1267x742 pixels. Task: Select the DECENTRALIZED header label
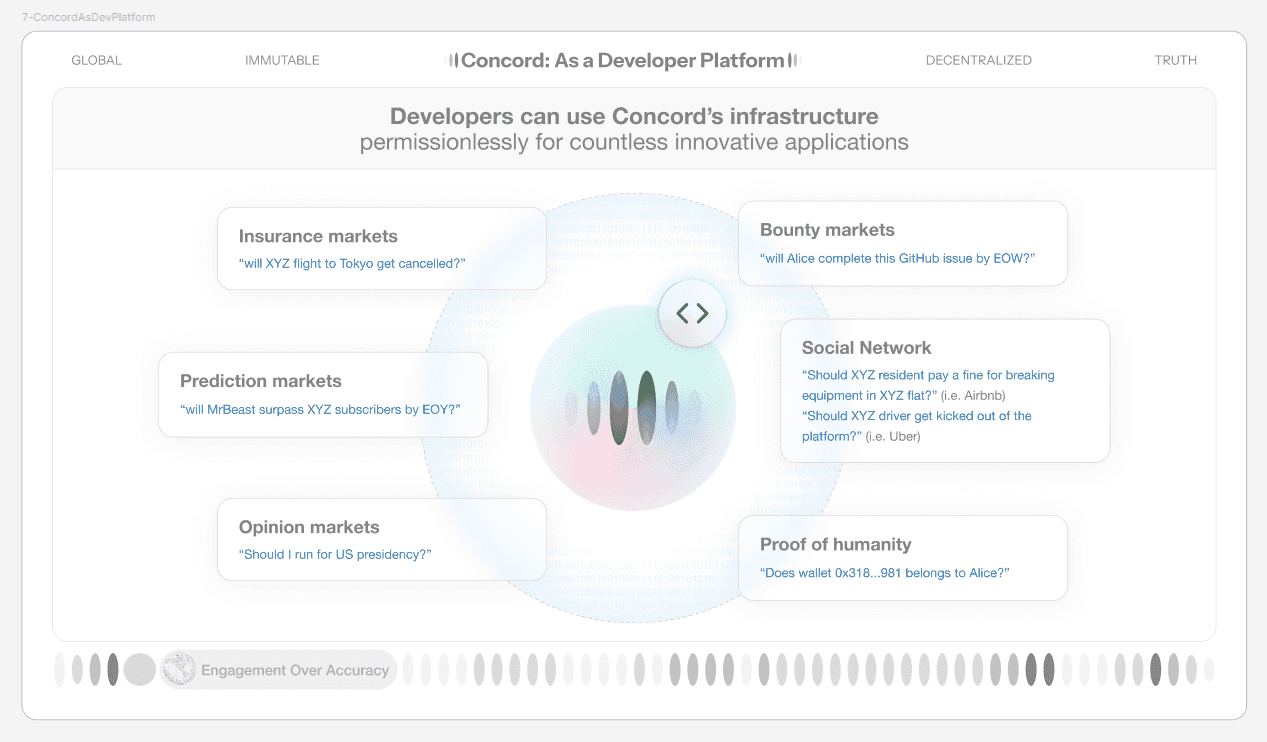tap(979, 60)
